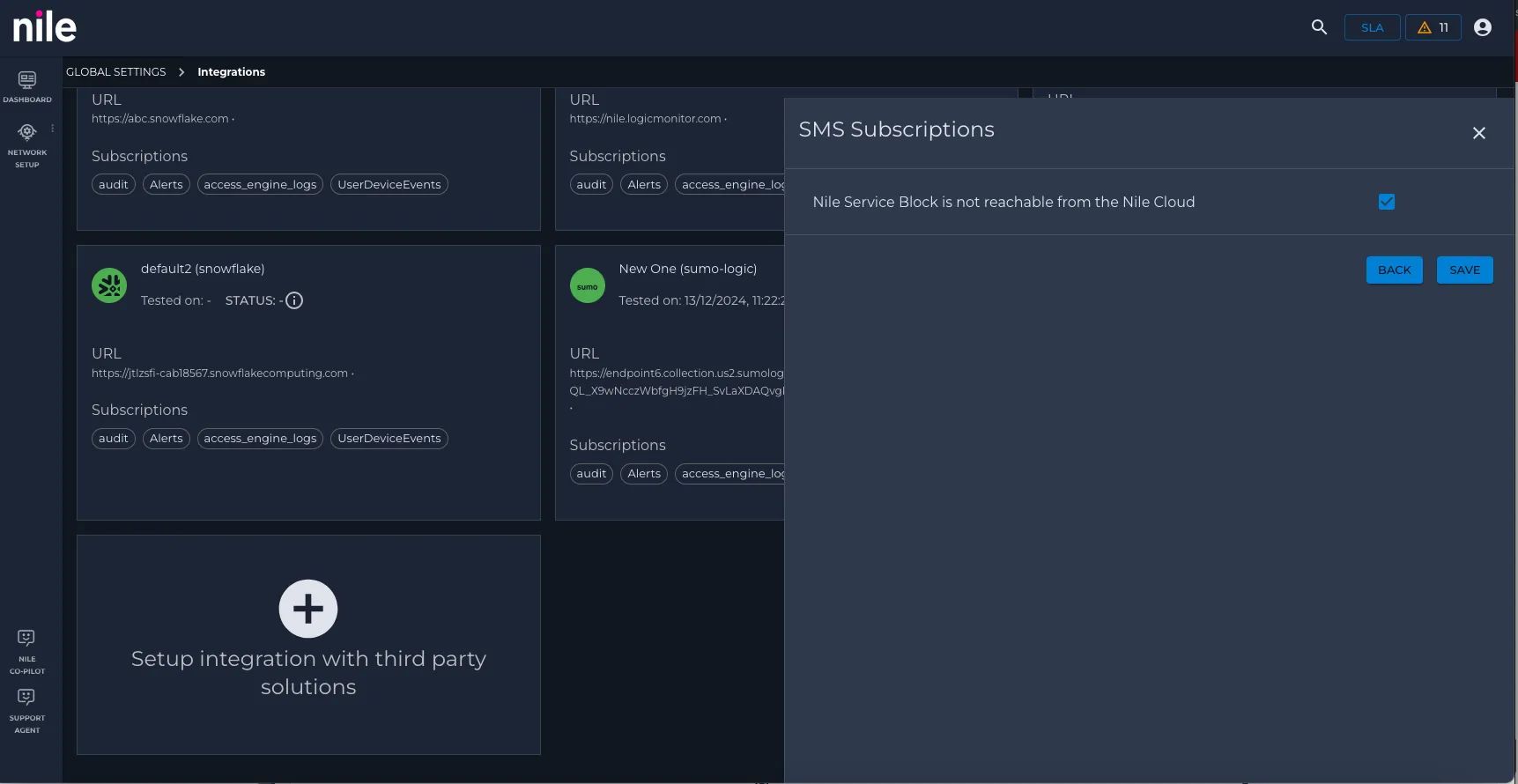
Task: Click 'default2 (snowflake)' card title
Action: tap(203, 269)
